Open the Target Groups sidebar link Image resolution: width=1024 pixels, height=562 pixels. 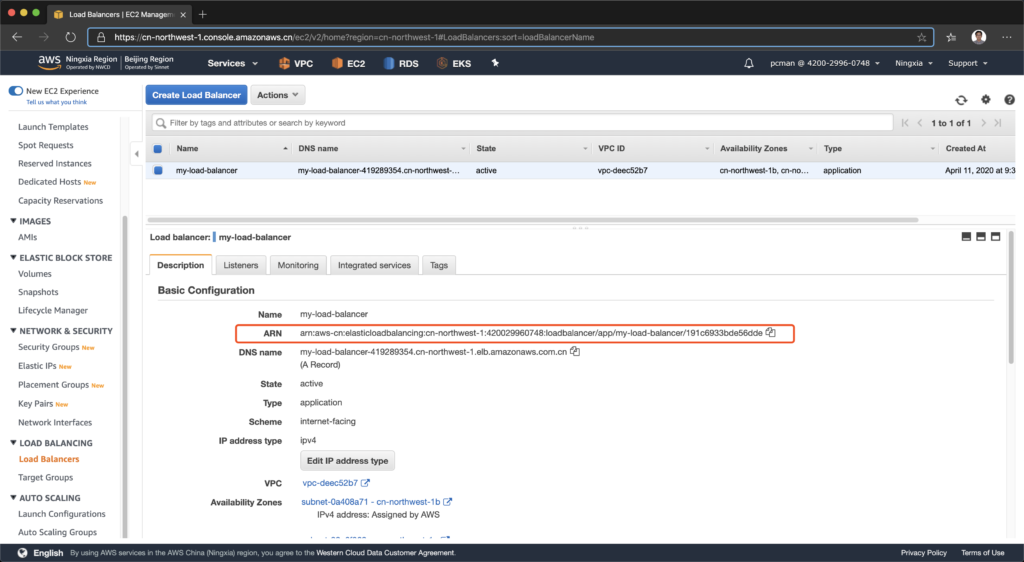[45, 478]
